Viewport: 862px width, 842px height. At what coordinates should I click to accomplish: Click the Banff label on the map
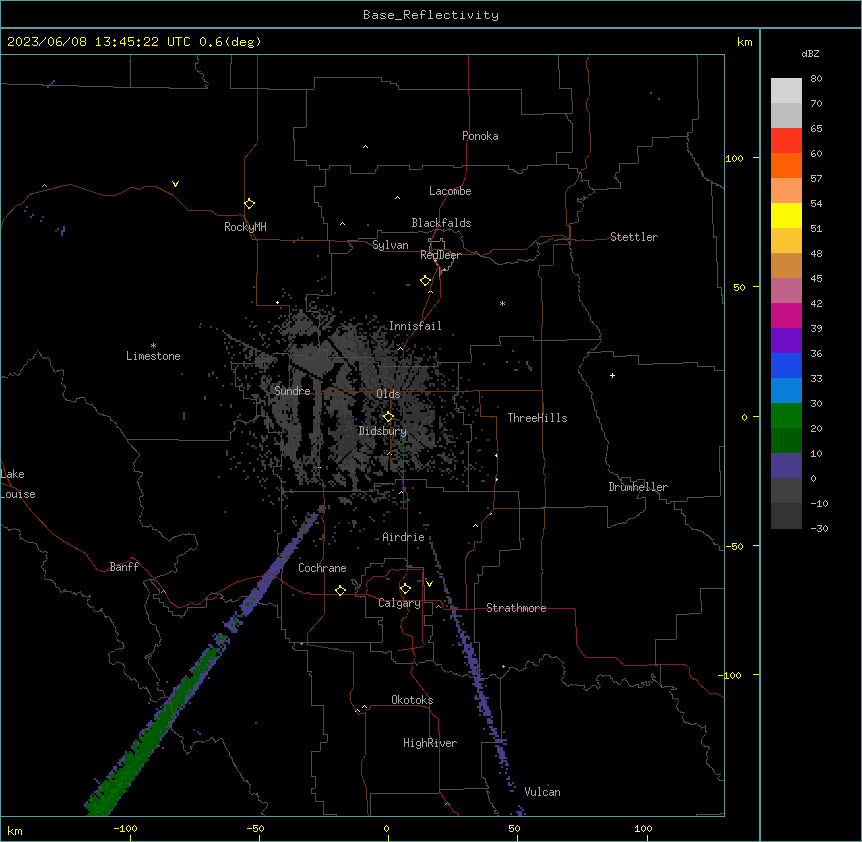pos(124,567)
